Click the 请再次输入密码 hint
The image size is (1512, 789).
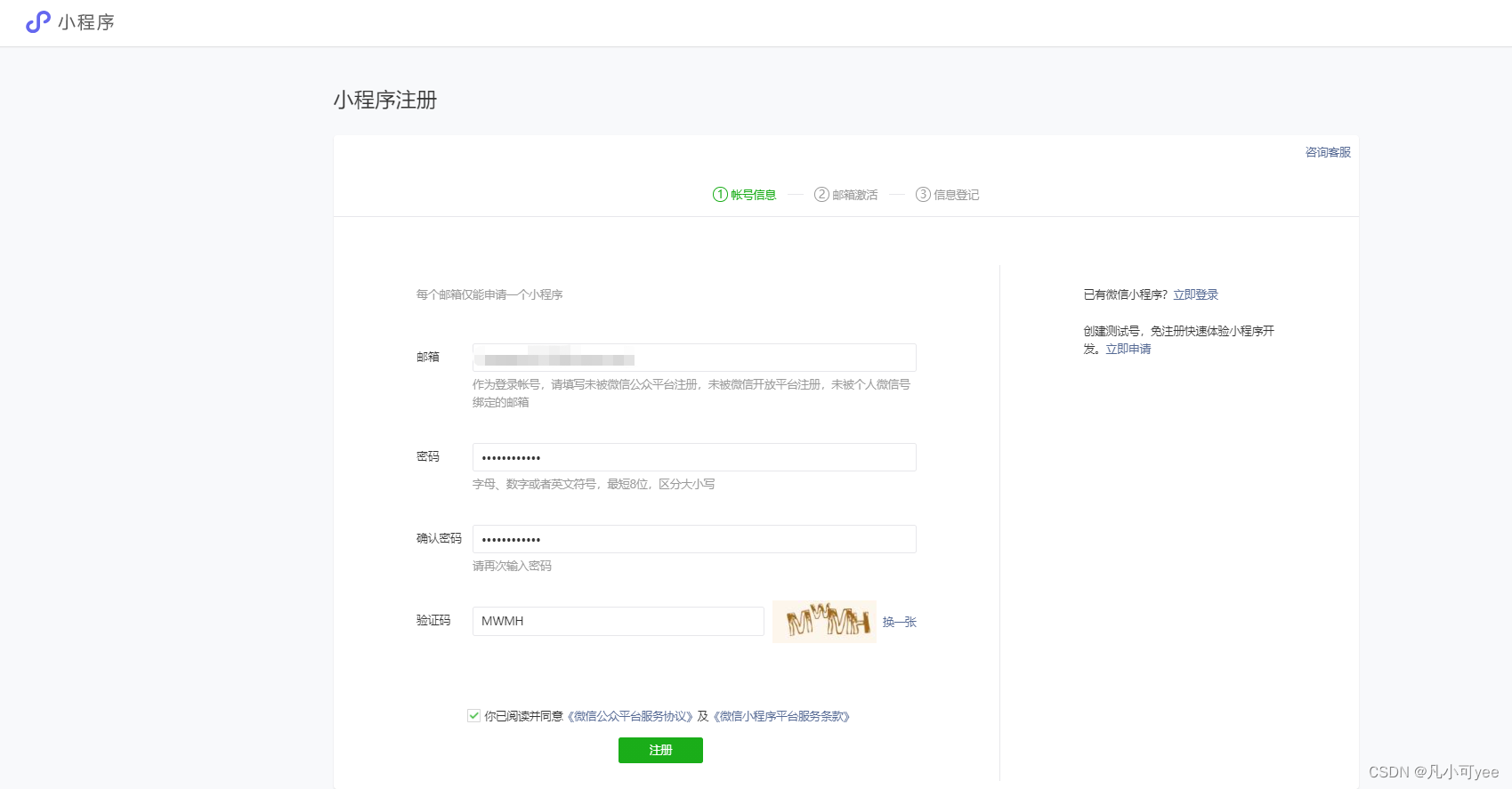tap(512, 566)
